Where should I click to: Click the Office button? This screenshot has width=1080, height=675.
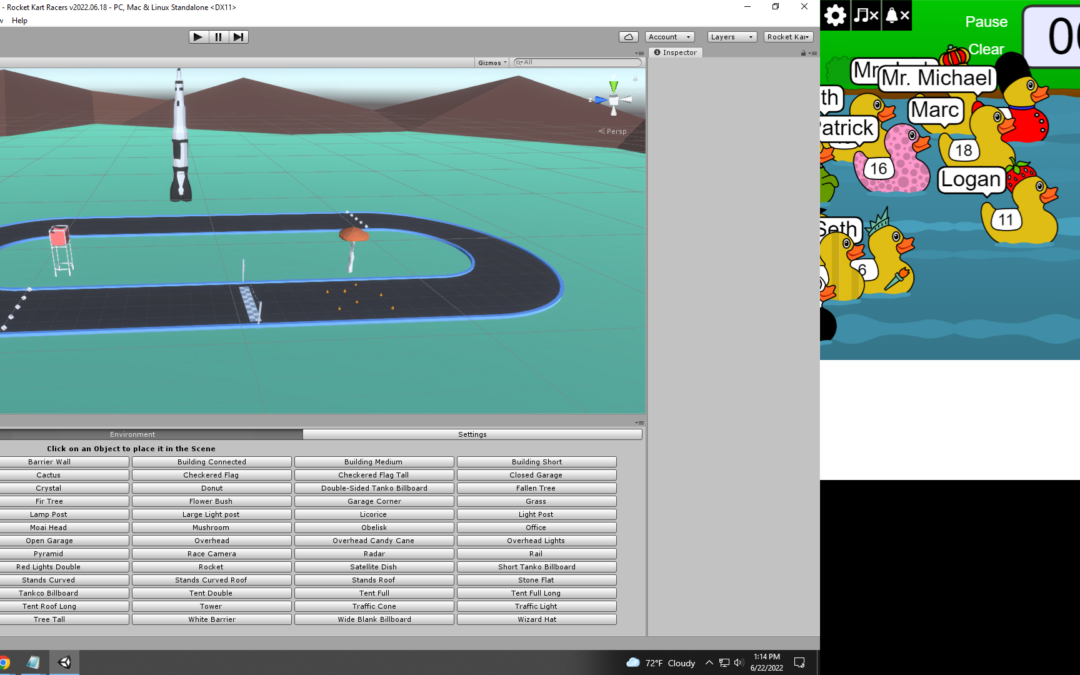[537, 528]
